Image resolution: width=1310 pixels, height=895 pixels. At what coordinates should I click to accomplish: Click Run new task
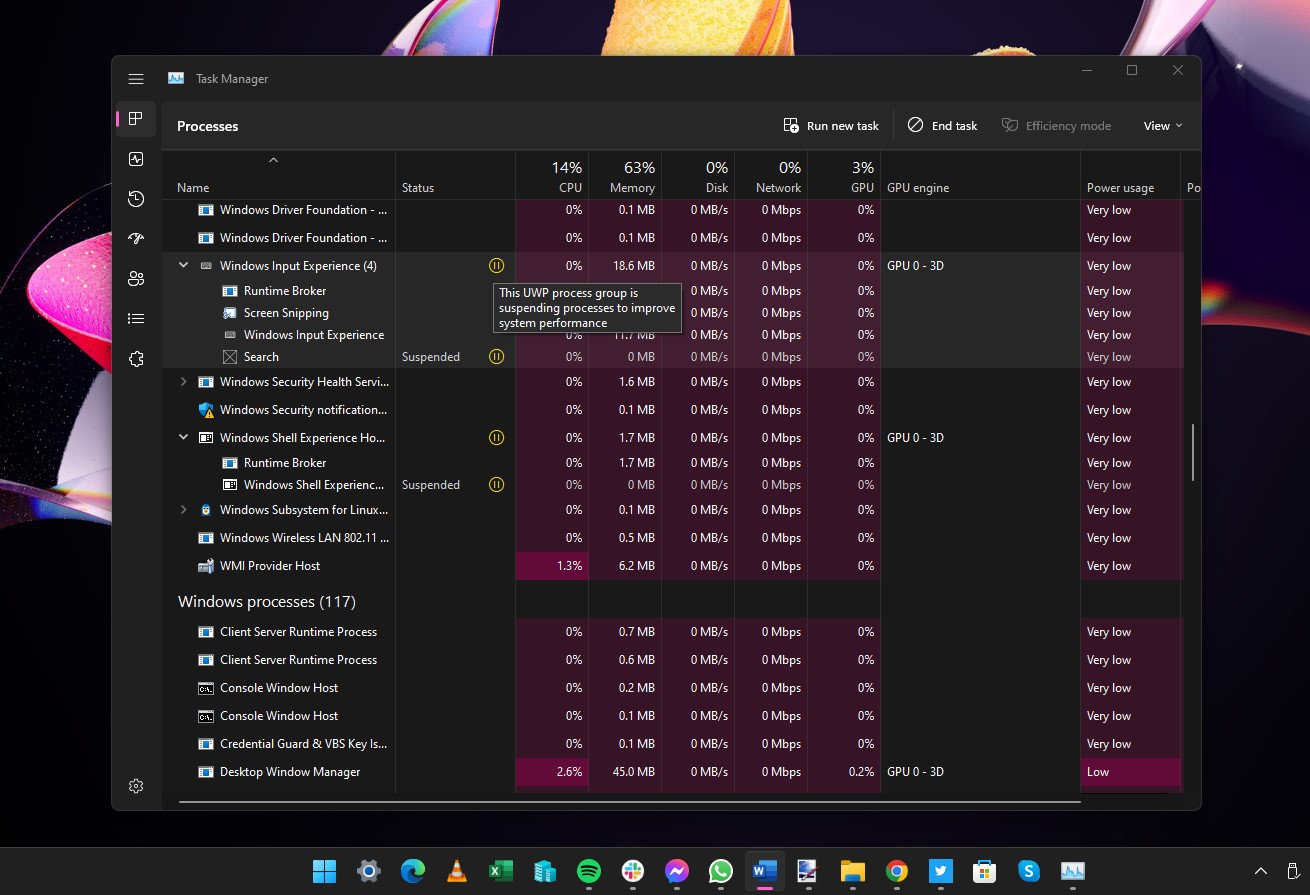point(831,126)
